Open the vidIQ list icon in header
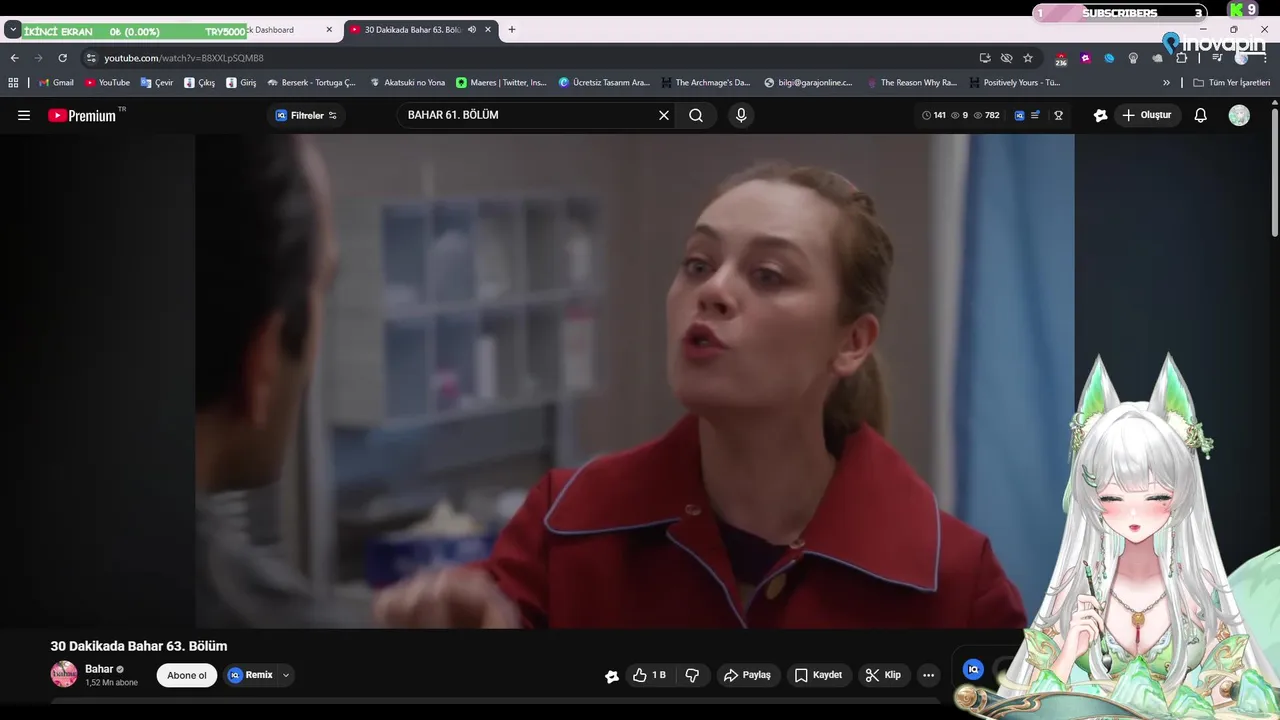This screenshot has height=720, width=1280. pyautogui.click(x=1035, y=115)
